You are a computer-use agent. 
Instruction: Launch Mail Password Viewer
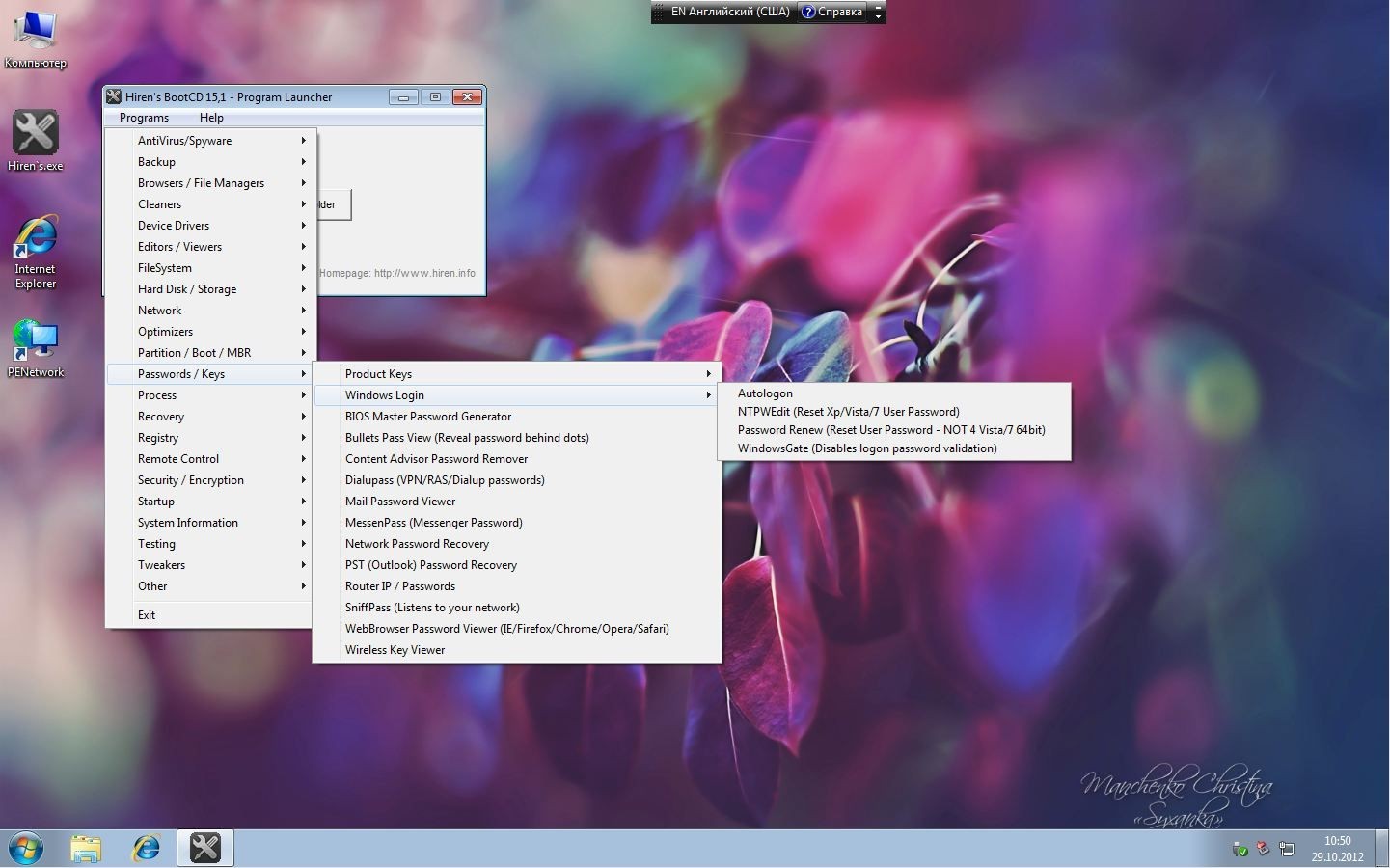(517, 502)
